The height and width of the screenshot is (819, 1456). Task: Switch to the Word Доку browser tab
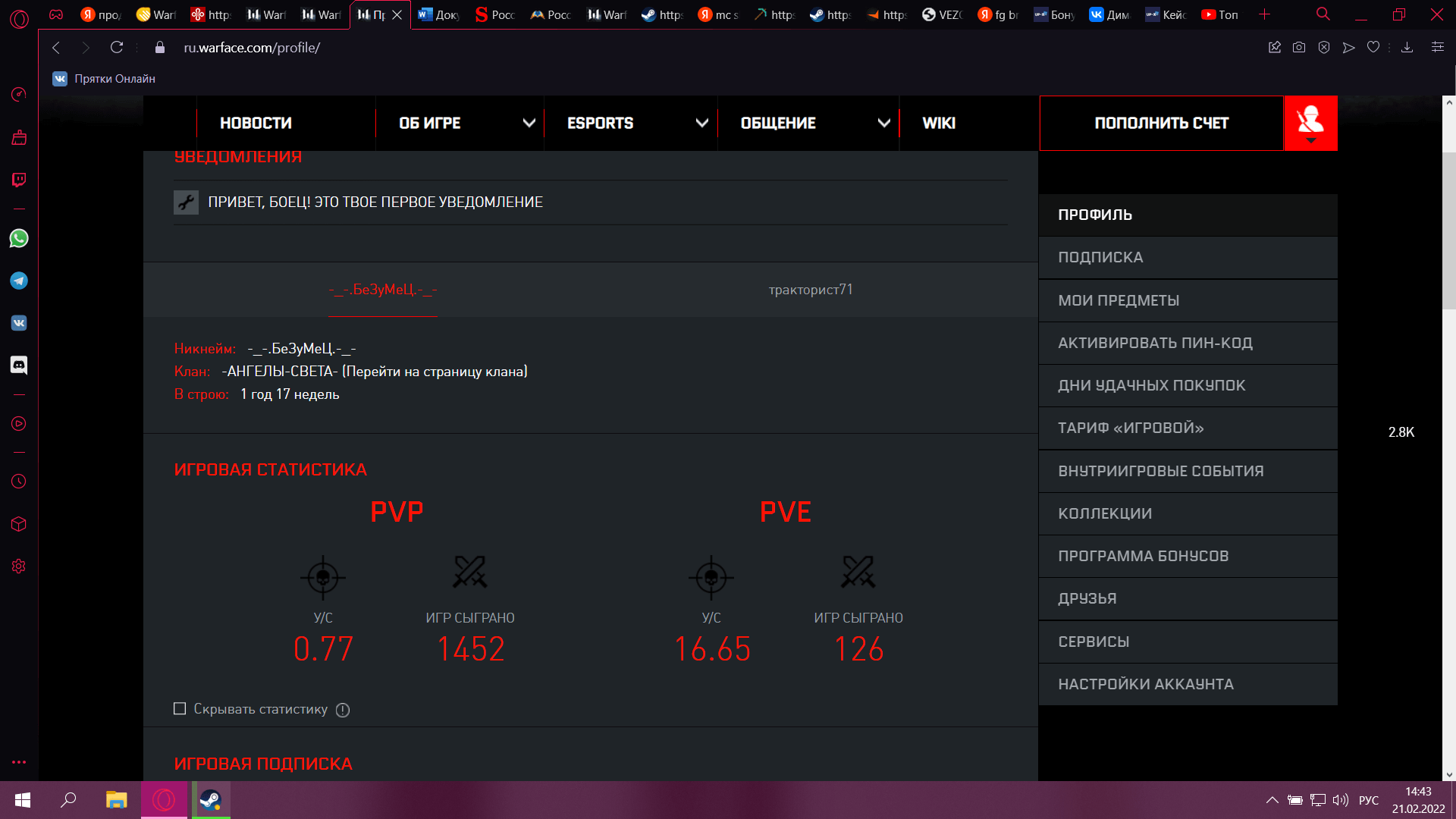pyautogui.click(x=438, y=14)
